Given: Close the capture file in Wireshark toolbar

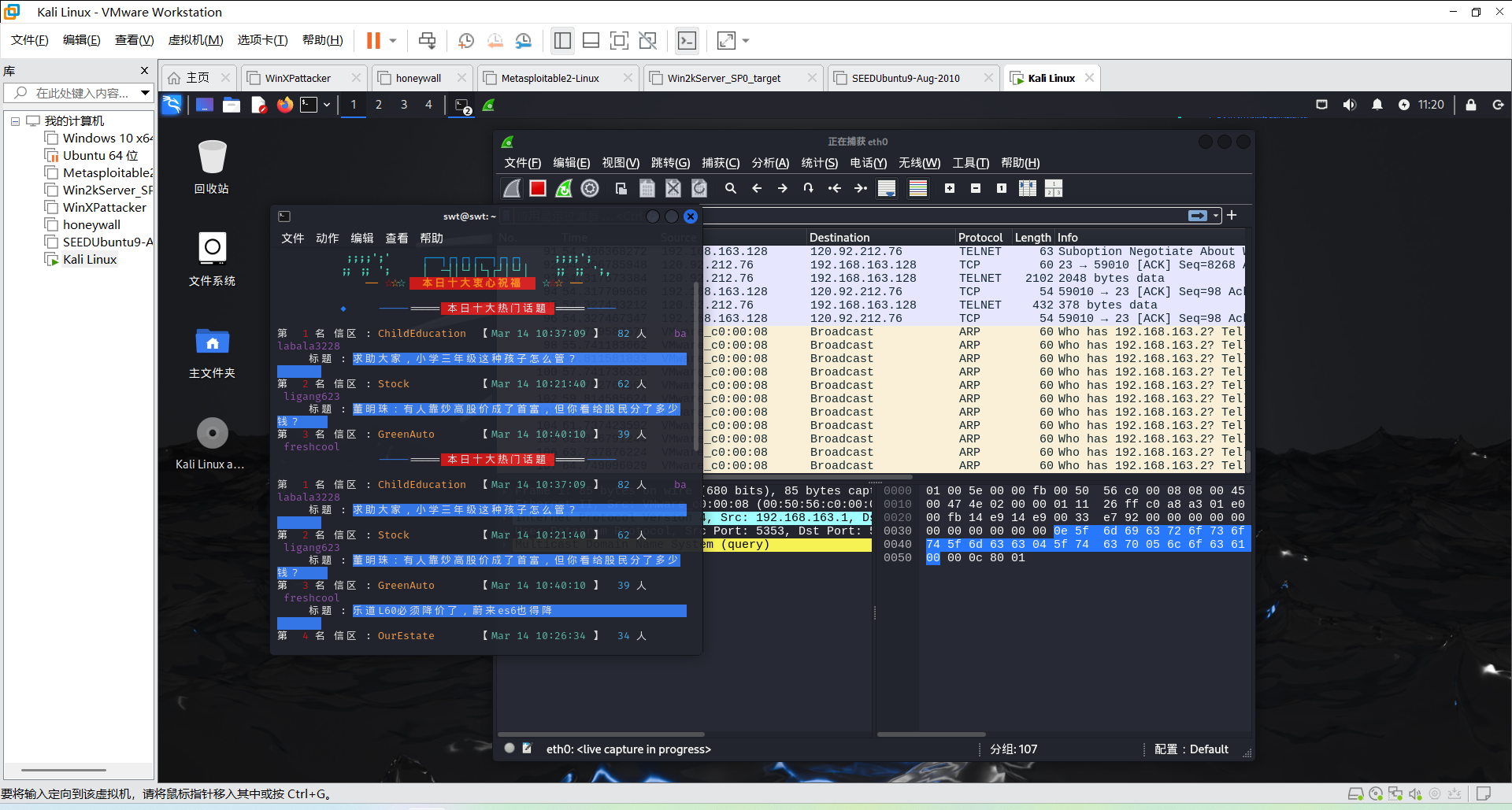Looking at the screenshot, I should click(673, 188).
